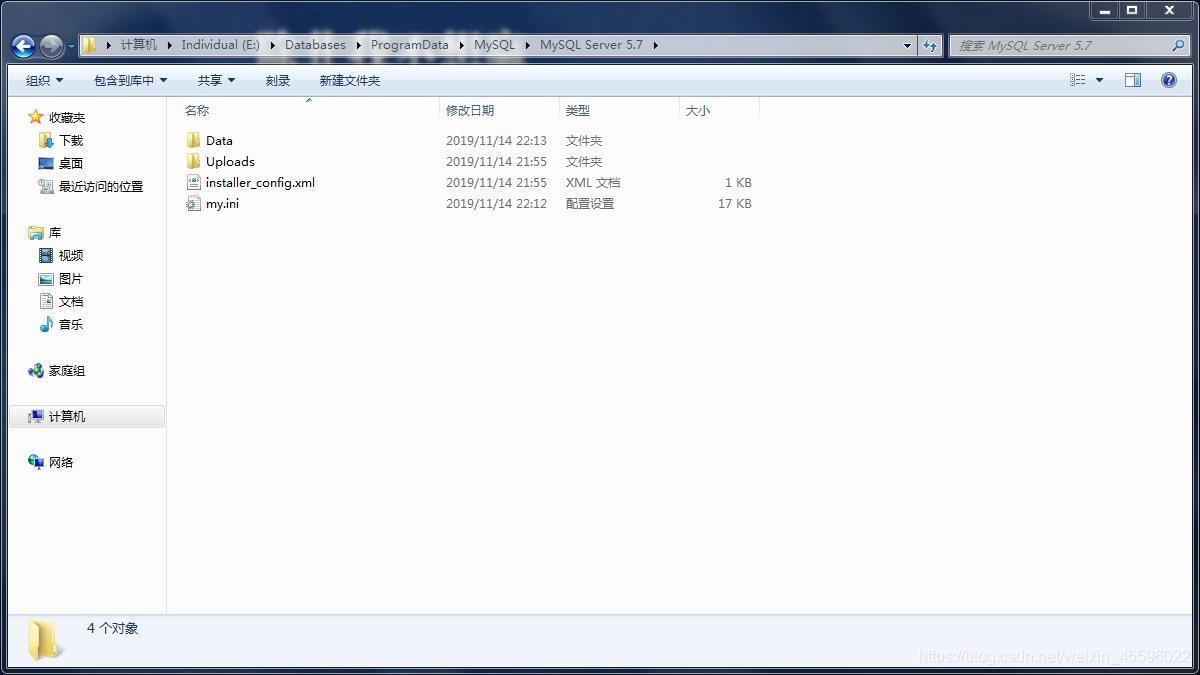
Task: Click the Forward navigation arrow button
Action: tap(51, 46)
